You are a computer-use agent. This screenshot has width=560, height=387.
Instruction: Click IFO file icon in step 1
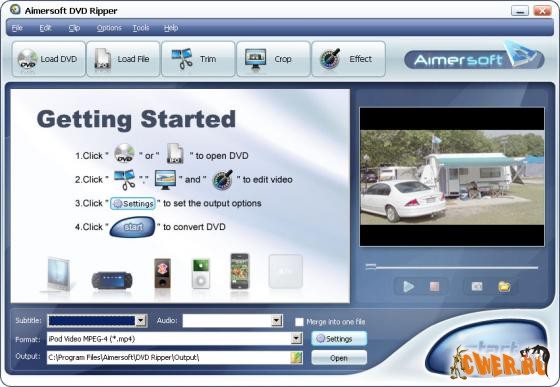click(x=175, y=154)
